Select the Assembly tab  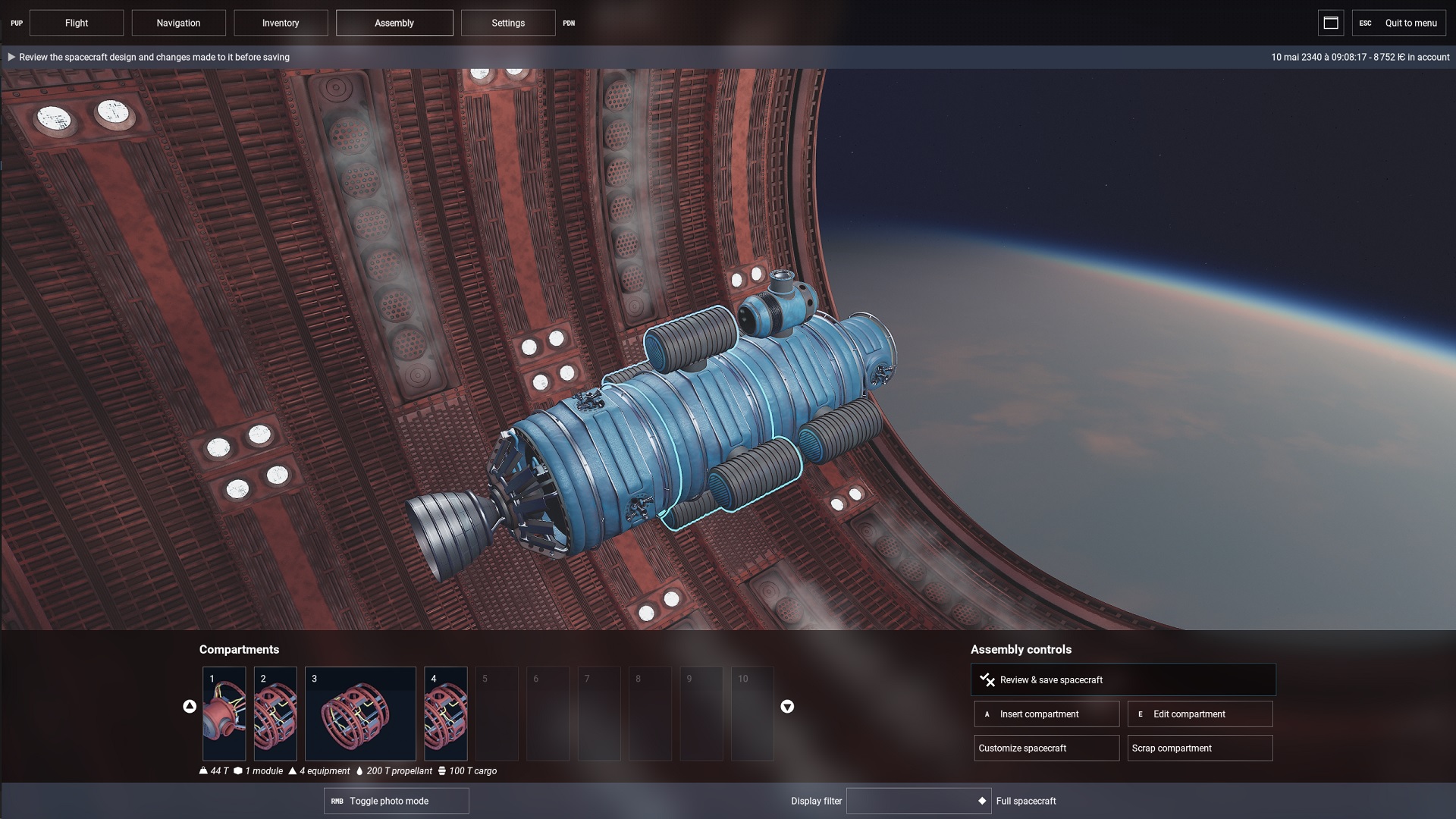click(394, 23)
